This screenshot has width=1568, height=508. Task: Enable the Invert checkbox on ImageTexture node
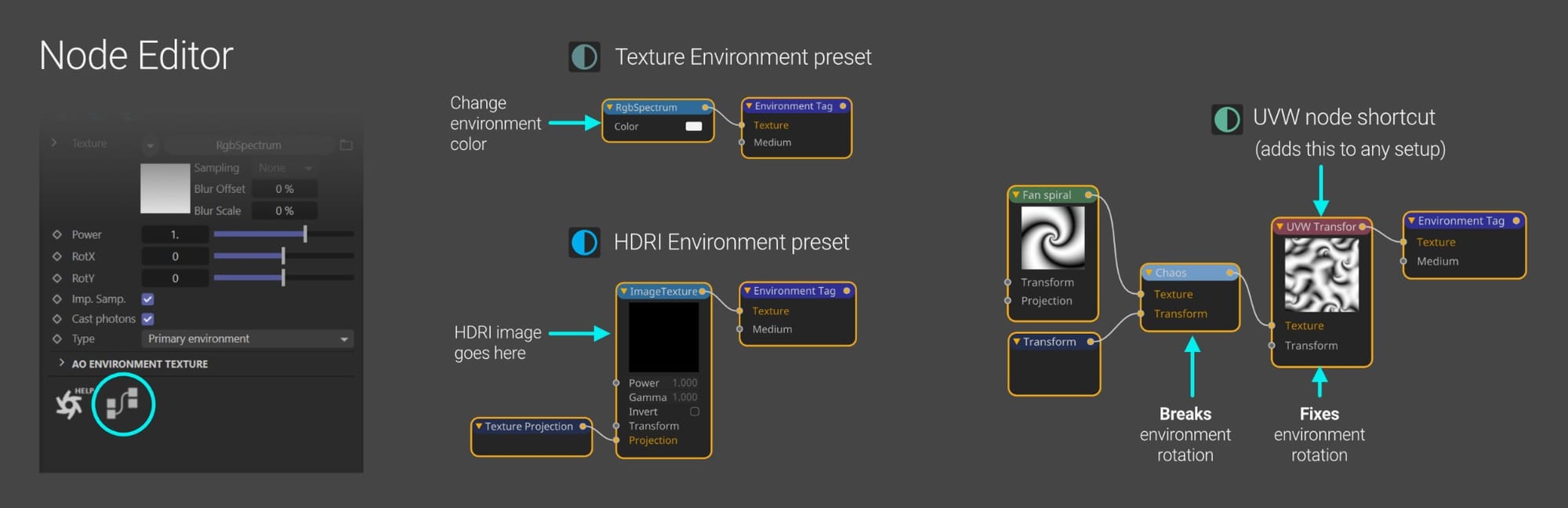pyautogui.click(x=694, y=412)
